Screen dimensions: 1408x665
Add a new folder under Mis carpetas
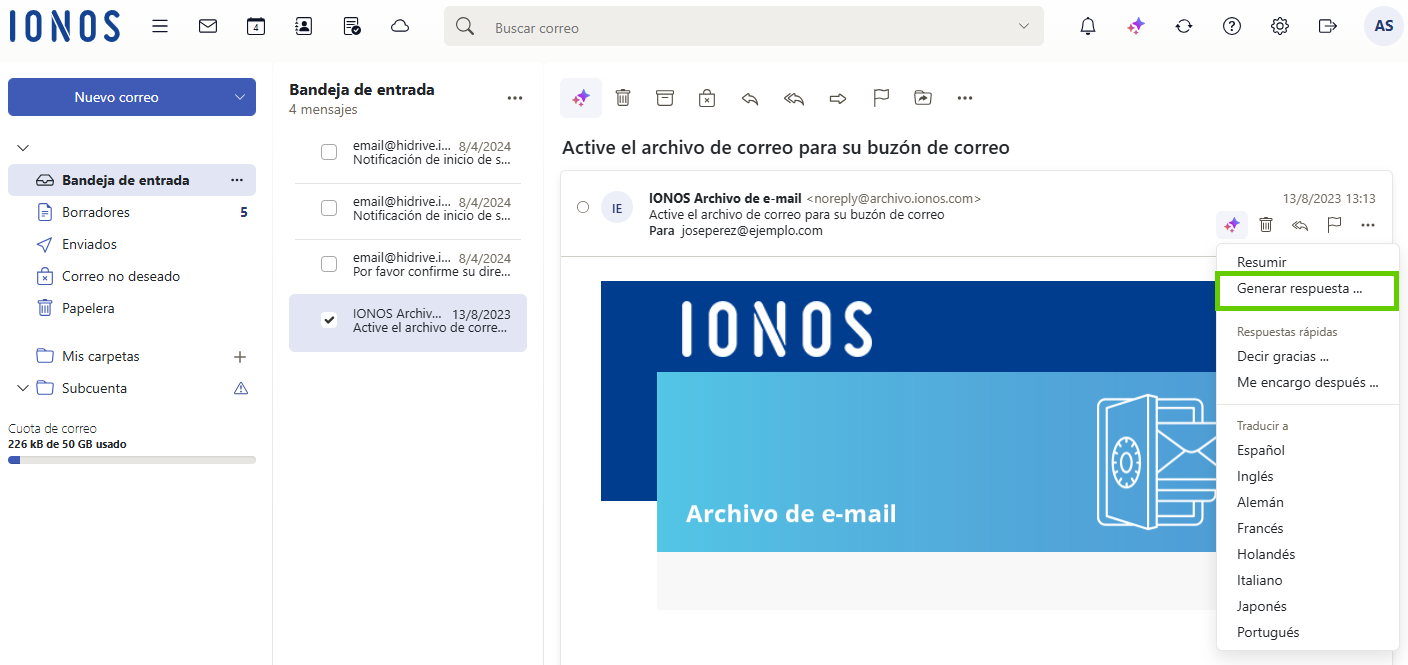point(240,356)
